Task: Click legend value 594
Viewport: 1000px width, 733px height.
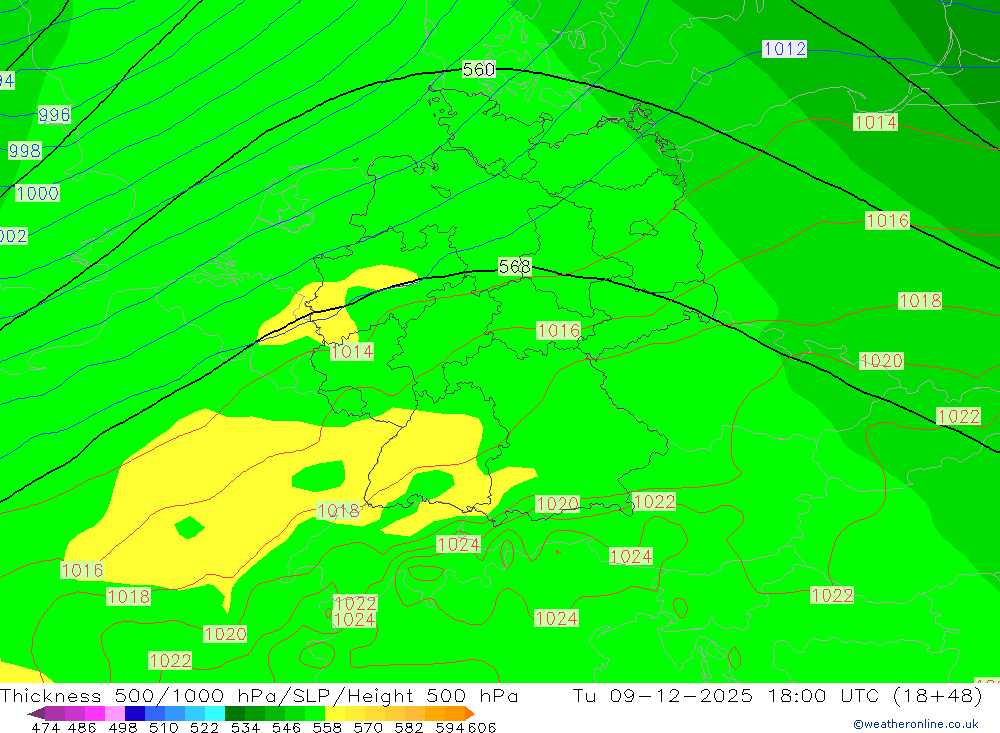Action: [x=449, y=727]
